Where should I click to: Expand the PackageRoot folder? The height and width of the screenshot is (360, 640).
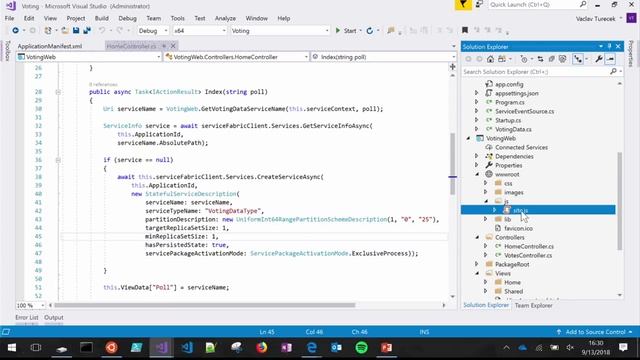(476, 264)
